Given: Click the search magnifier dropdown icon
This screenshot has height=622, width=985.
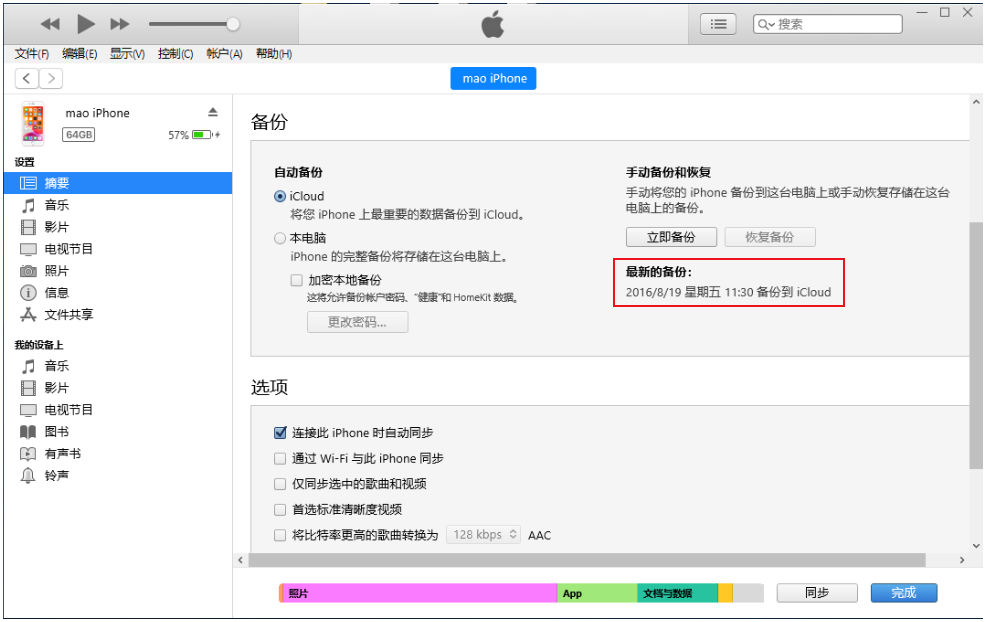Looking at the screenshot, I should pos(766,25).
